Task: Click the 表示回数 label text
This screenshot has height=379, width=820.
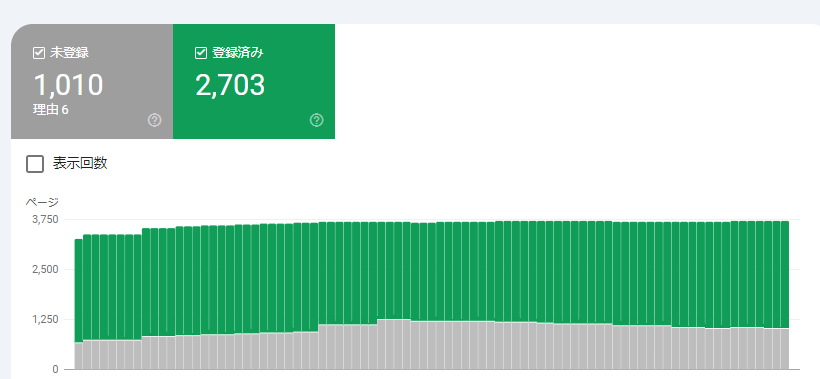Action: pyautogui.click(x=80, y=163)
